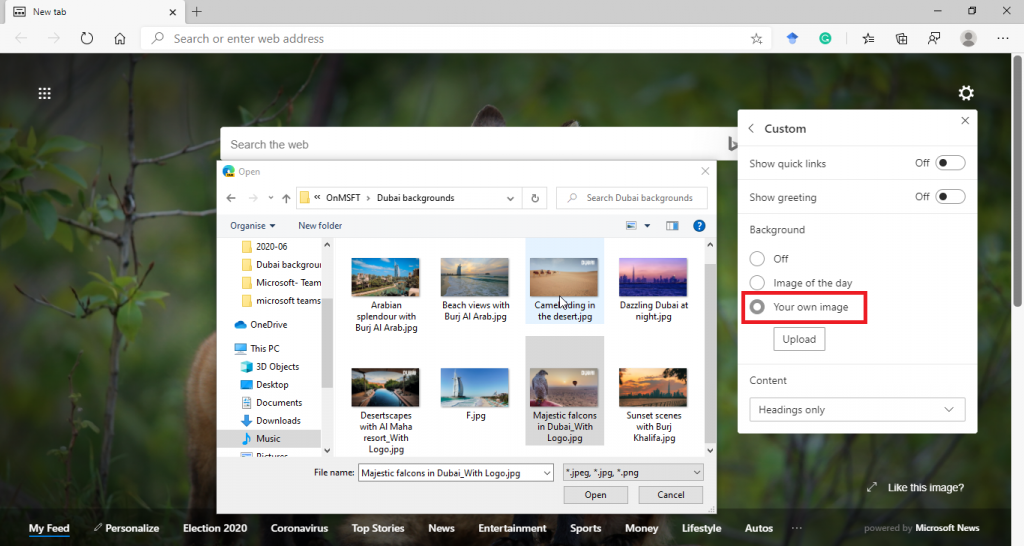Open the Entertainment tab
The width and height of the screenshot is (1024, 546).
coord(512,528)
